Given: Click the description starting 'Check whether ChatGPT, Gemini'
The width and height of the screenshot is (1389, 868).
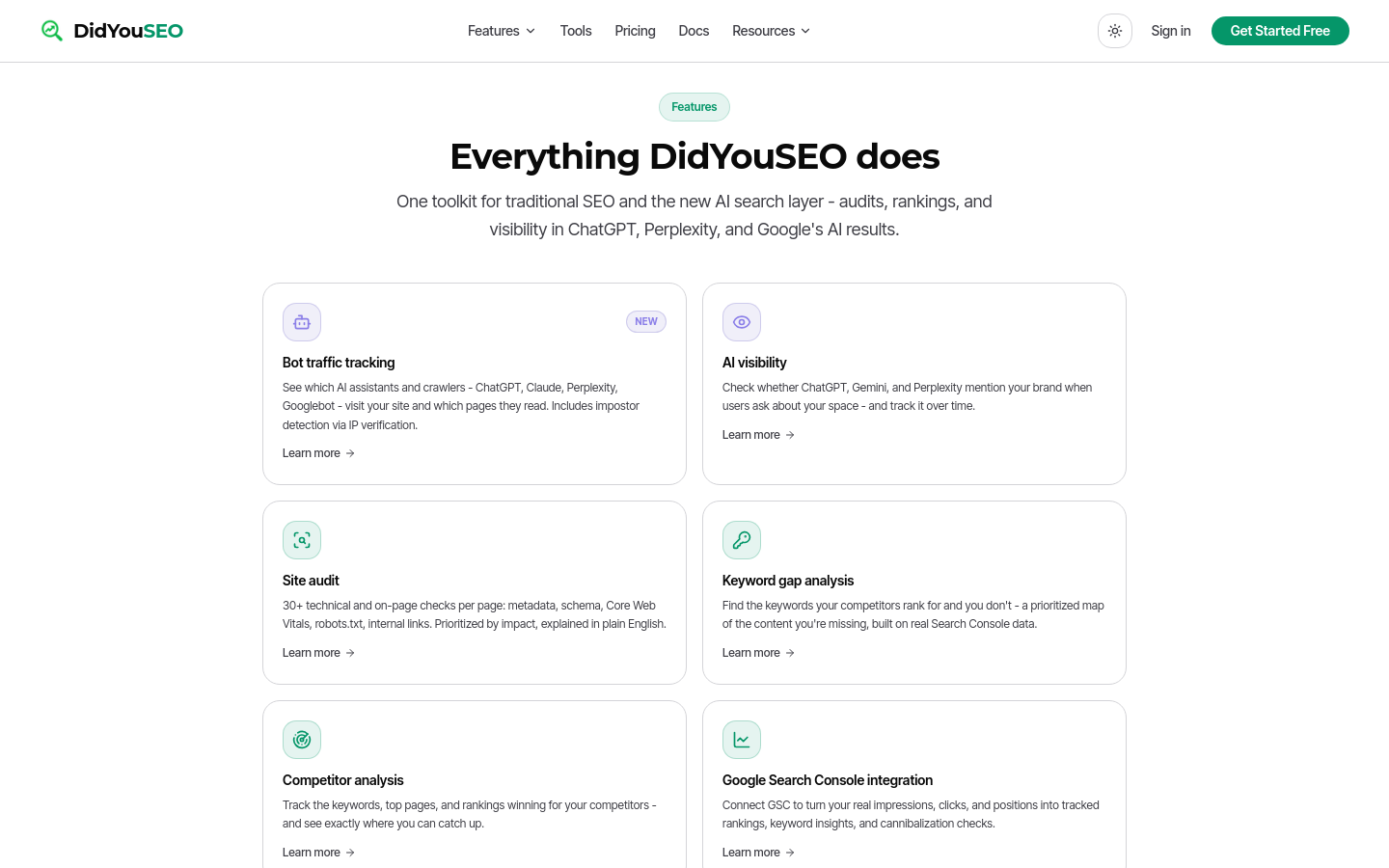Looking at the screenshot, I should [x=908, y=396].
